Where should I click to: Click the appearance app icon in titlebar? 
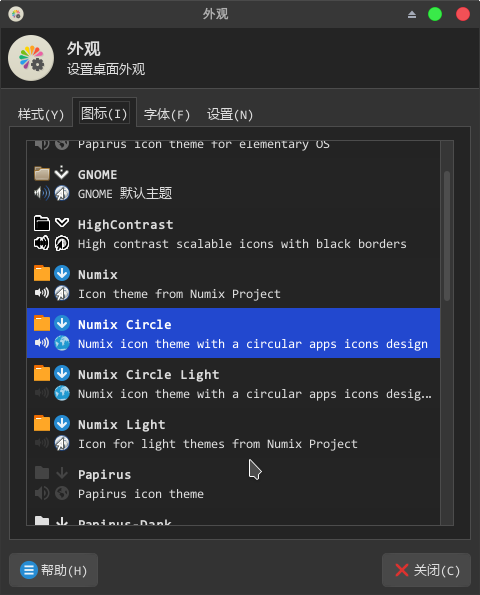point(16,14)
